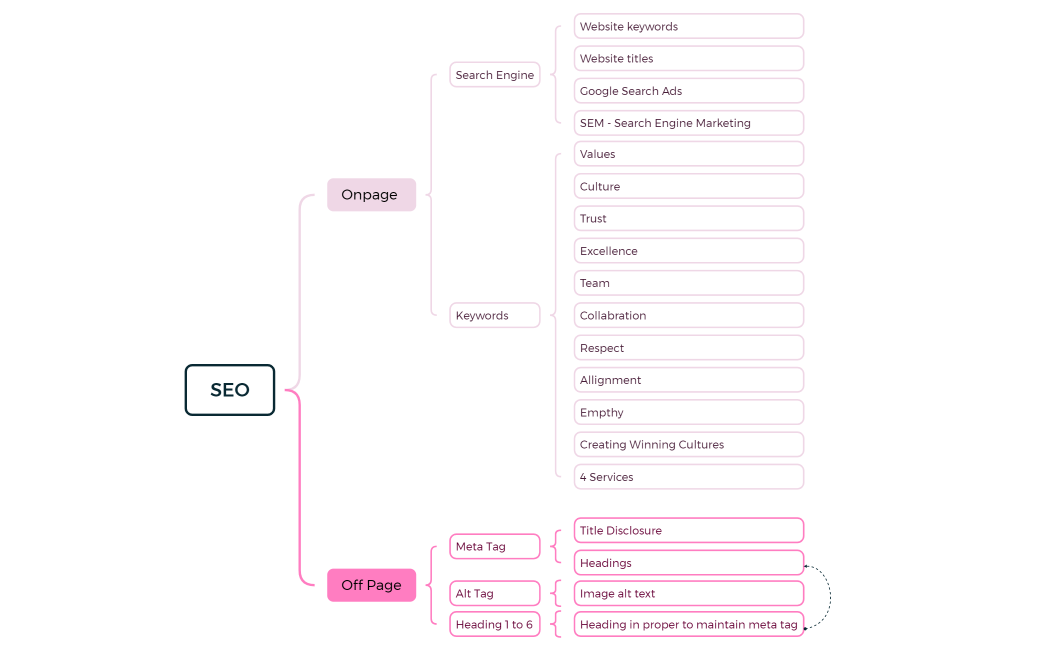
Task: Select the Title Disclosure node
Action: 688,531
